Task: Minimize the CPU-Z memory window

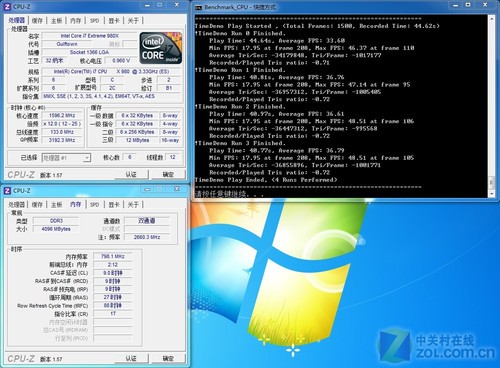Action: point(147,189)
